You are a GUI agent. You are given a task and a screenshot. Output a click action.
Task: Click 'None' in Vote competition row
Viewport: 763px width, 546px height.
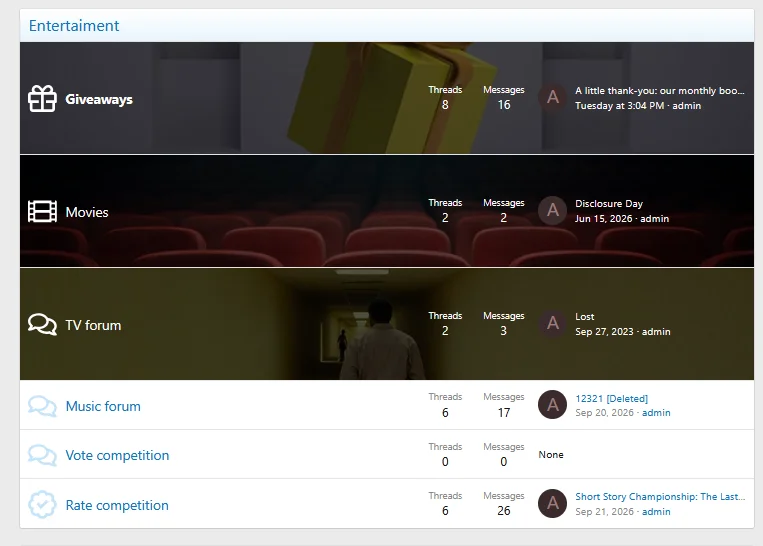click(551, 455)
